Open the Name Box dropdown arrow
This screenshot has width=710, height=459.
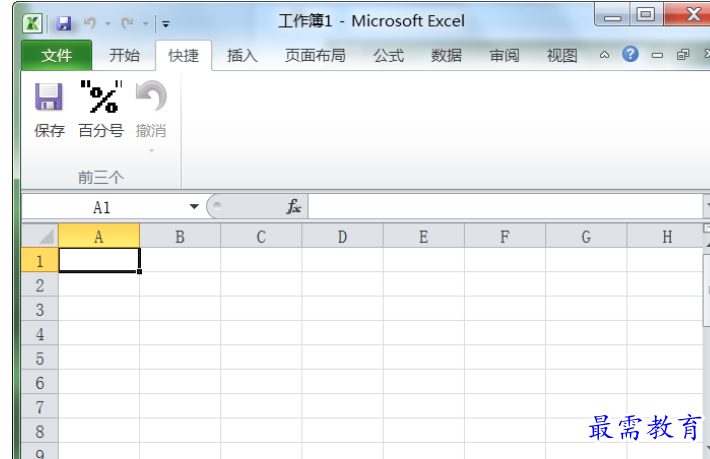(194, 207)
